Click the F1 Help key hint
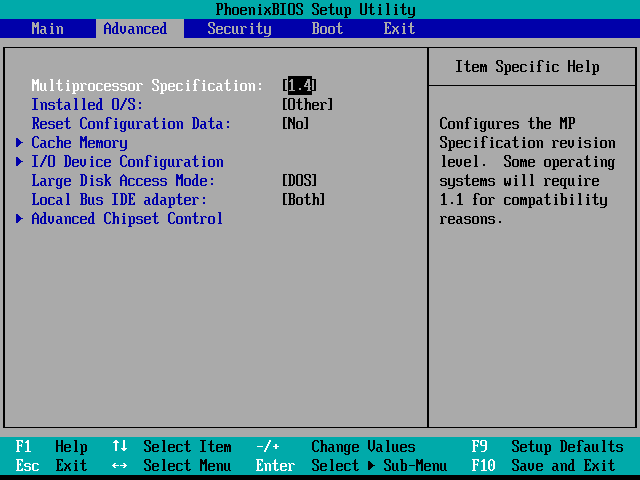This screenshot has width=640, height=480. (x=51, y=447)
